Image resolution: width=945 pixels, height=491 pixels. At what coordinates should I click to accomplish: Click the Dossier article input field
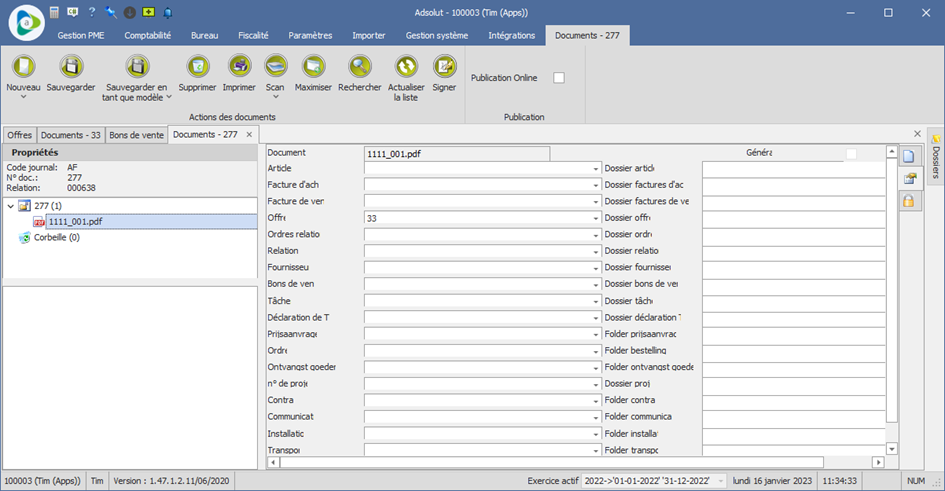794,169
